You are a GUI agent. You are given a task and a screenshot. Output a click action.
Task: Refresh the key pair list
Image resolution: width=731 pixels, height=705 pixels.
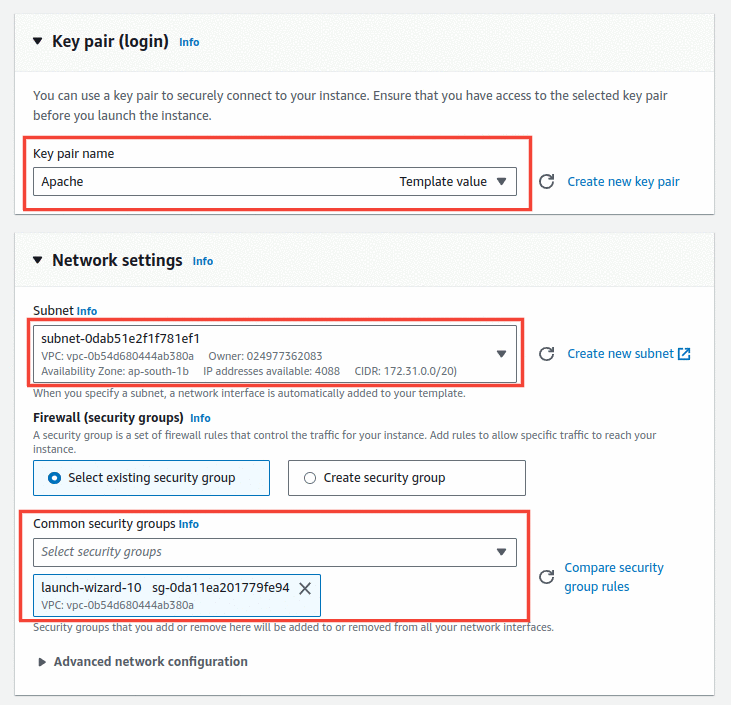tap(546, 181)
